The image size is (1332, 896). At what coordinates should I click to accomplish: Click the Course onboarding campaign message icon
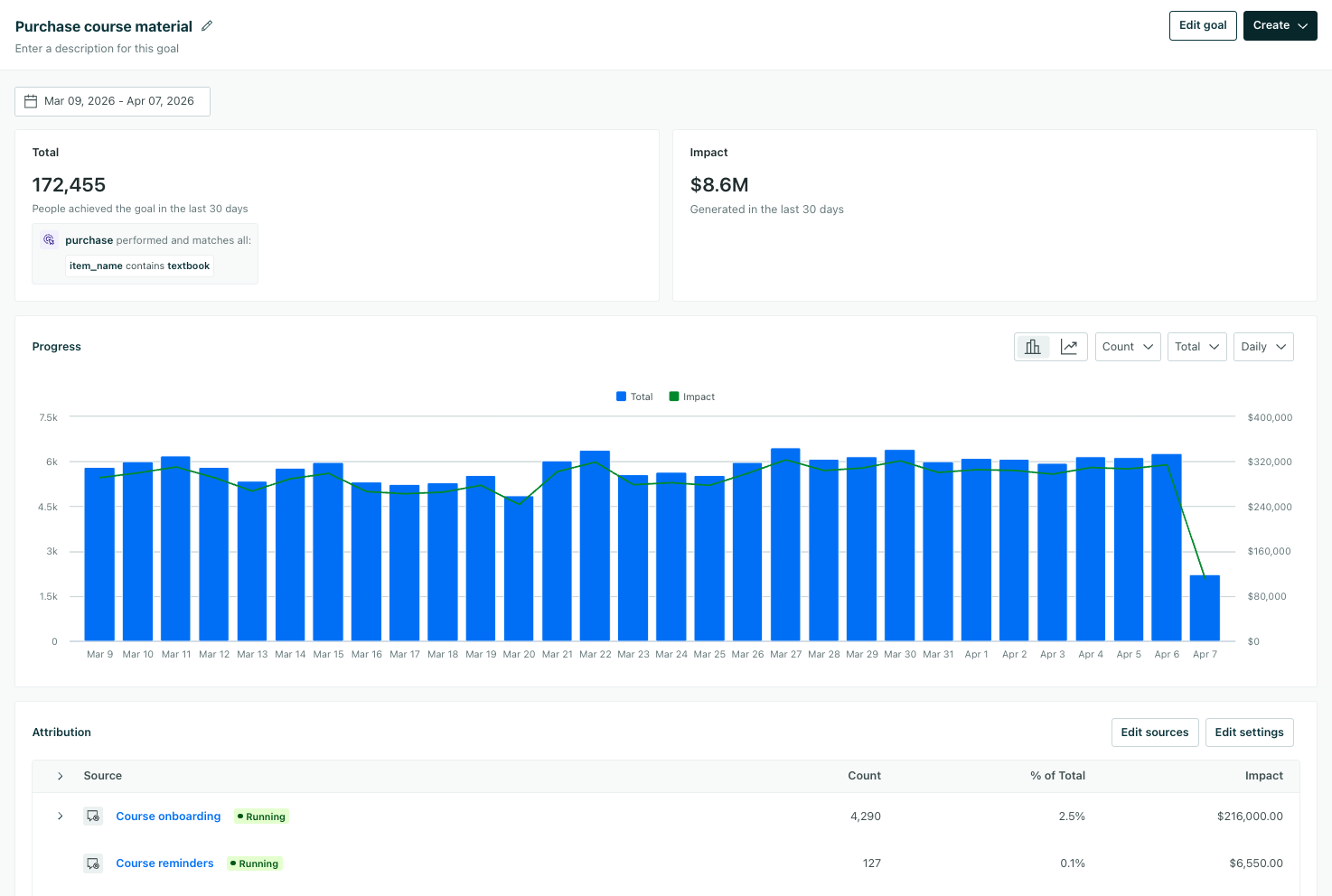[x=93, y=816]
